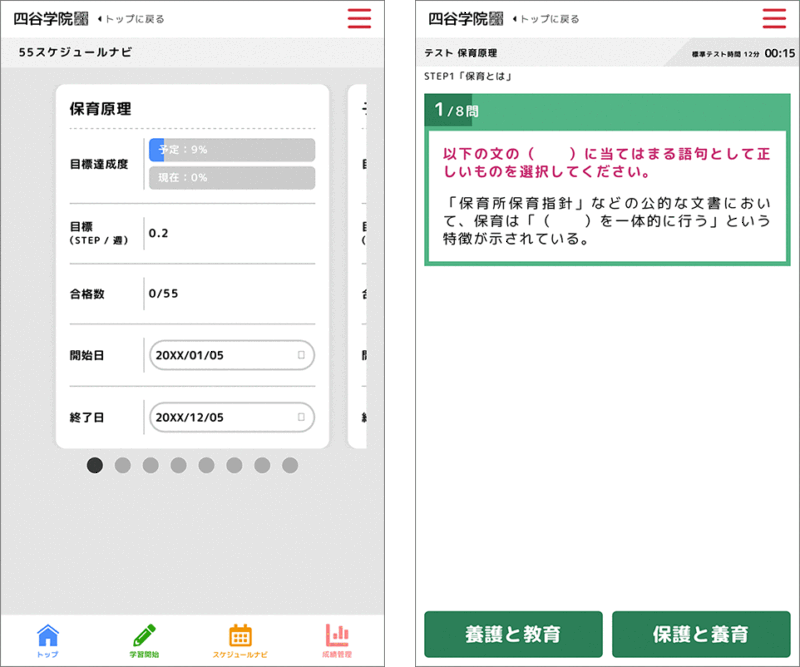Image resolution: width=800 pixels, height=667 pixels.
Task: Open hamburger menu on test screen
Action: tap(774, 18)
